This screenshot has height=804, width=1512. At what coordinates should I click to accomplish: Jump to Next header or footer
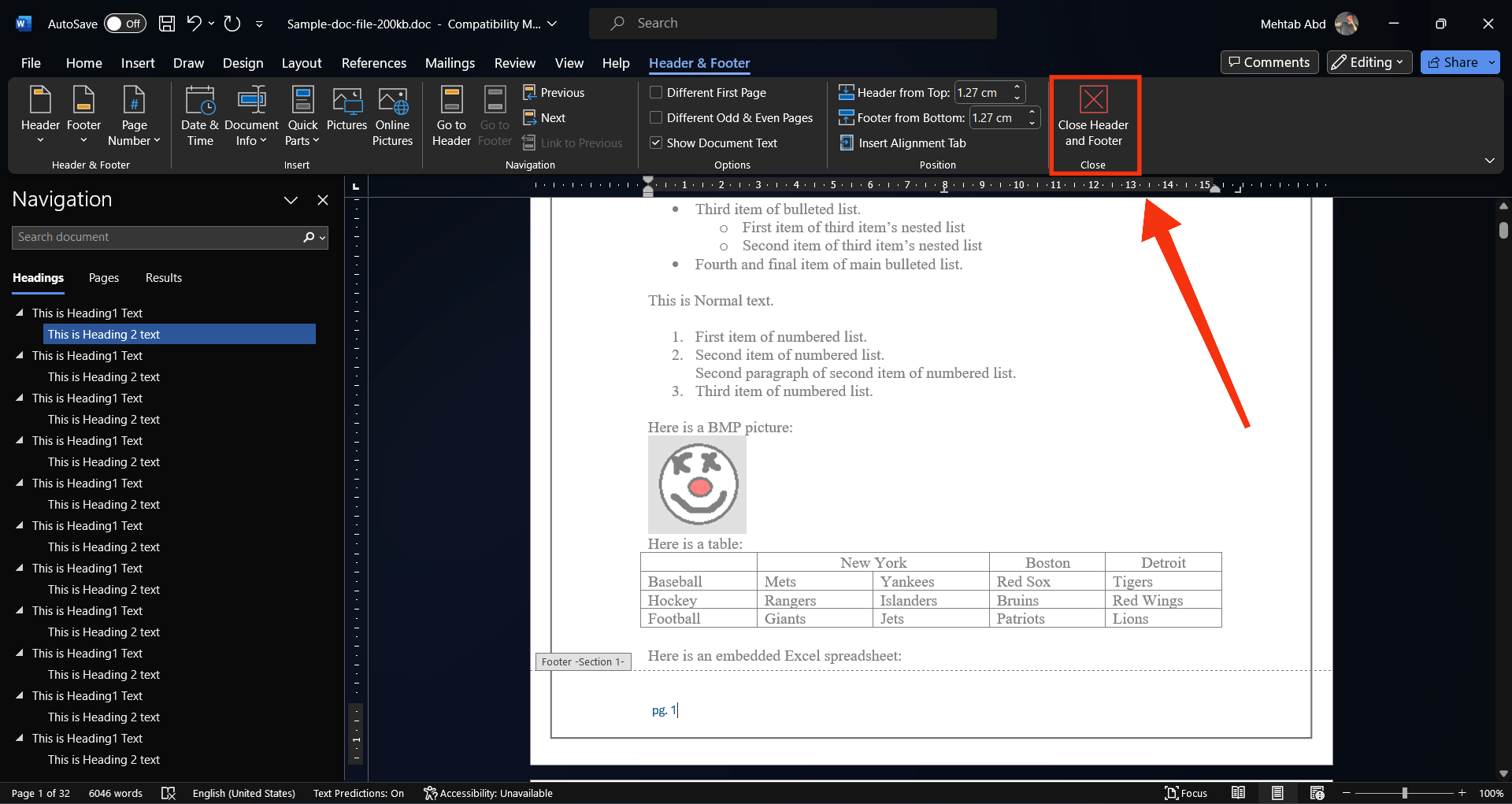(x=544, y=117)
